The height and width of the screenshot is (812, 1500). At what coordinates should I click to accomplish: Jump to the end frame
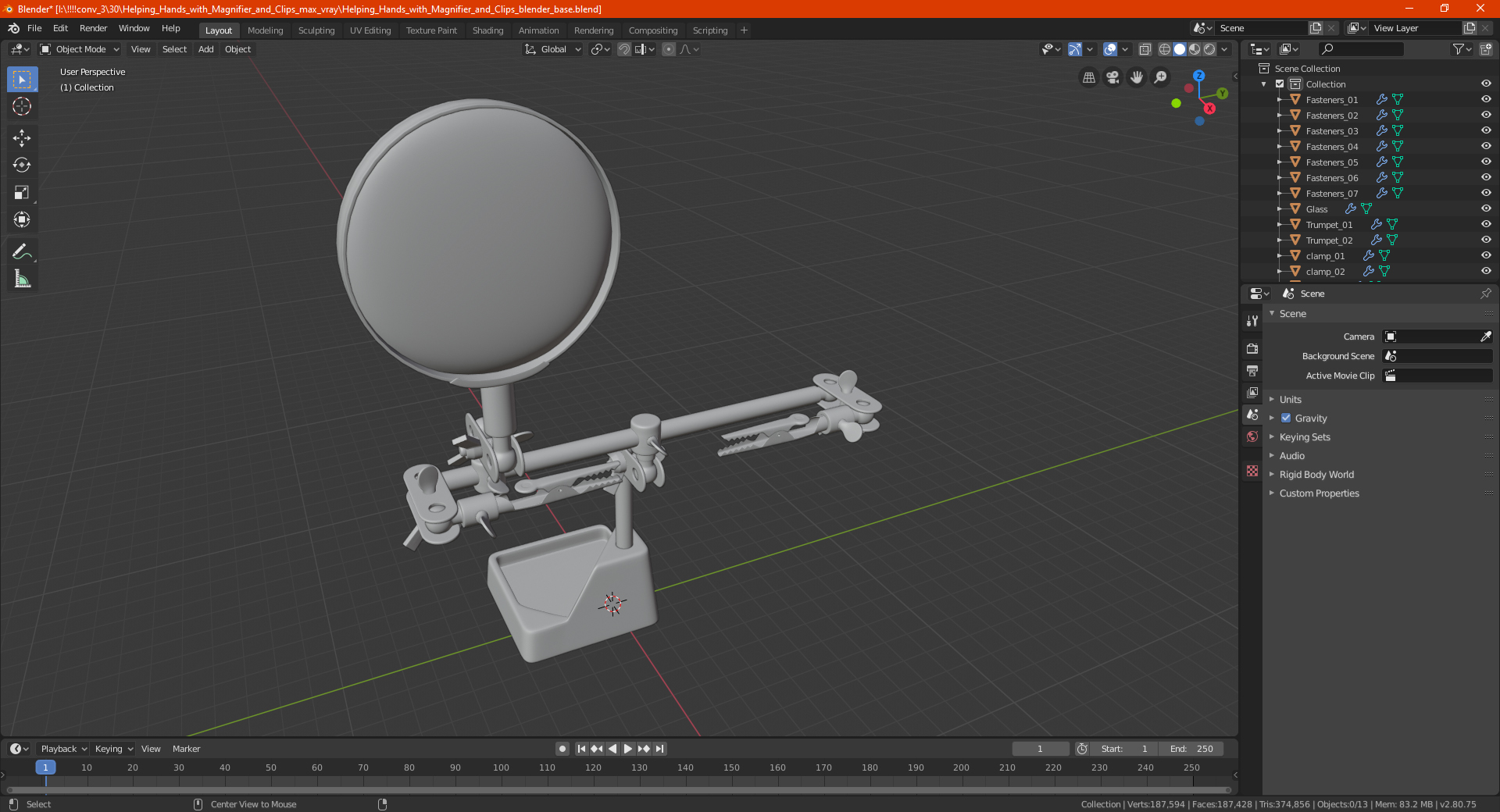pos(660,749)
